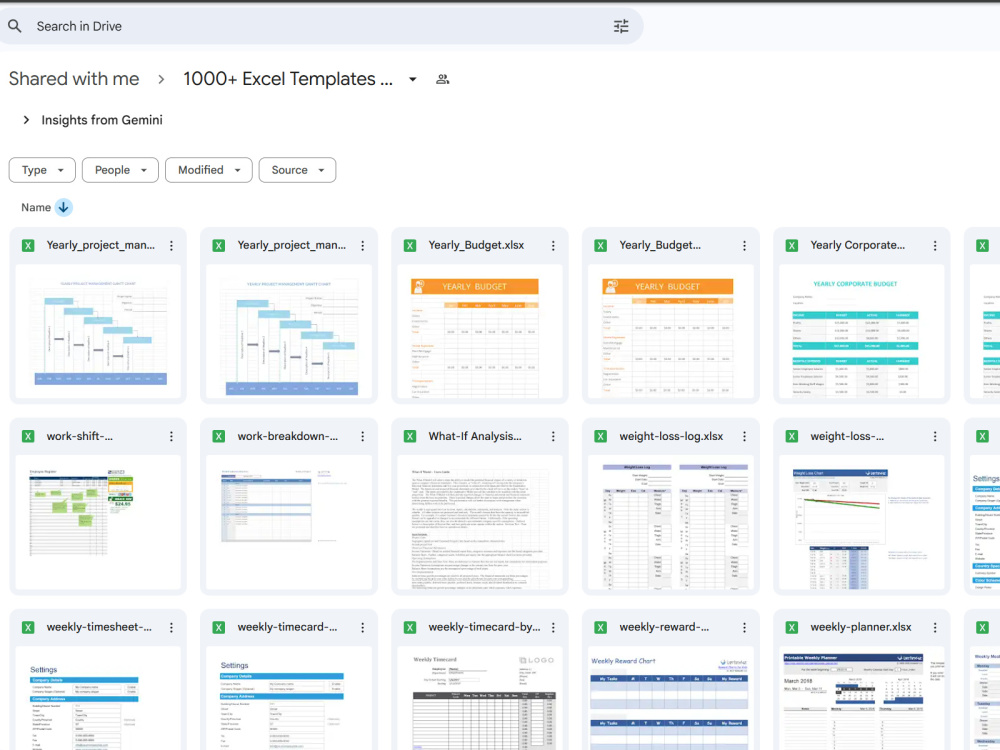Click Excel icon of Yearly Corporate file
The image size is (1000, 750).
(791, 246)
